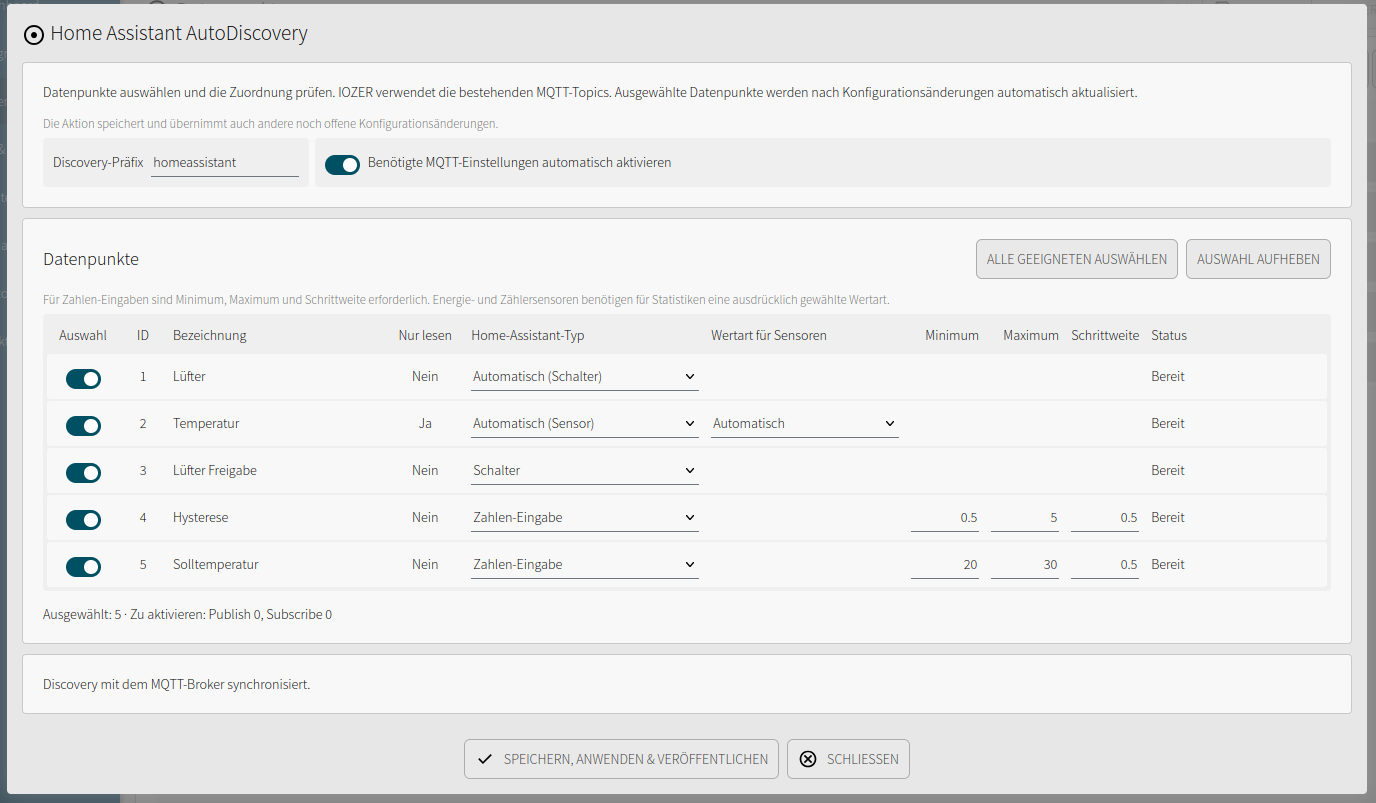The height and width of the screenshot is (803, 1376).
Task: Click the circled X icon on Schliessen
Action: coord(808,759)
